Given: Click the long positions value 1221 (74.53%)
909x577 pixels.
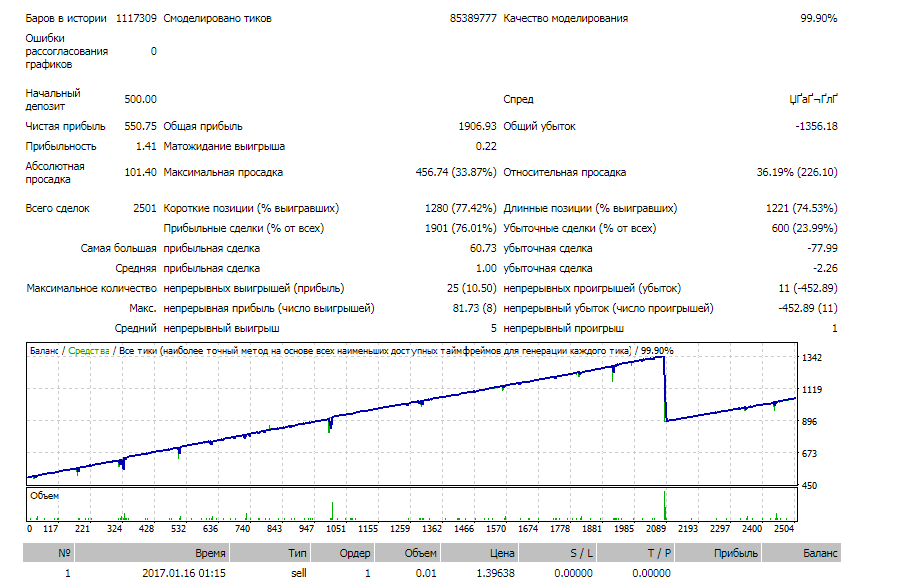Looking at the screenshot, I should (802, 208).
